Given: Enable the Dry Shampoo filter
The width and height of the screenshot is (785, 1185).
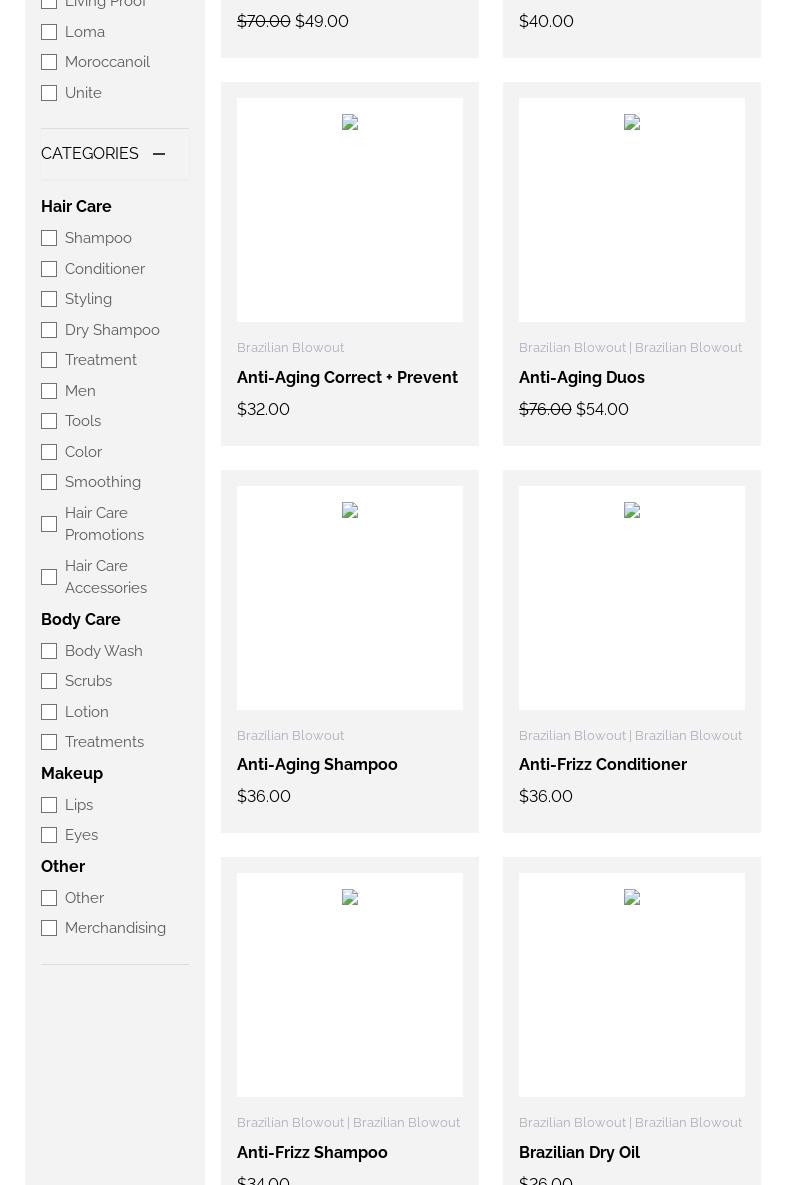Looking at the screenshot, I should pos(49,330).
